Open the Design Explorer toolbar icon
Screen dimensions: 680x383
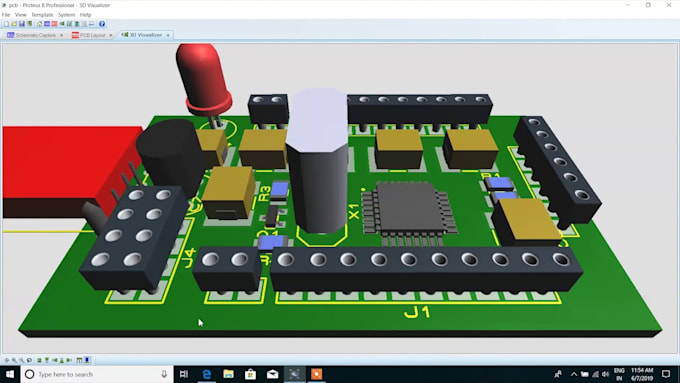[77, 24]
